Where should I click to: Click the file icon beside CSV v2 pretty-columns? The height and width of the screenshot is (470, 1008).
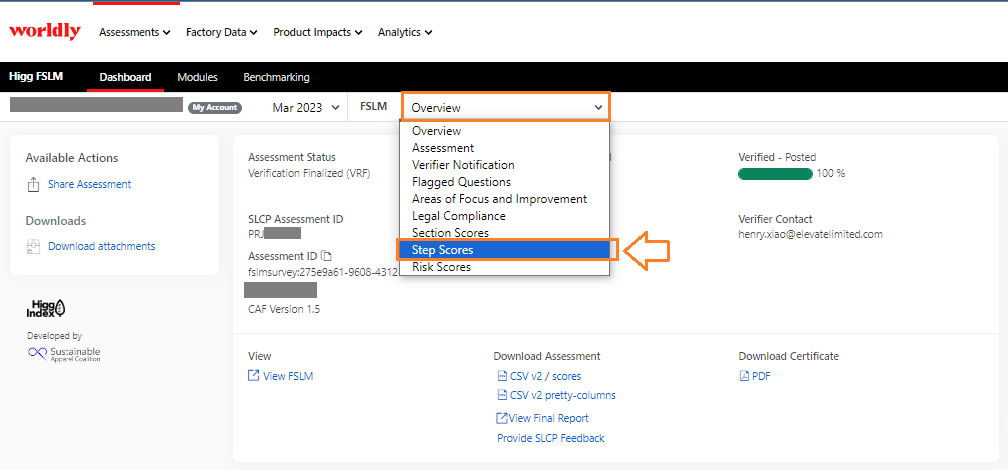[502, 395]
